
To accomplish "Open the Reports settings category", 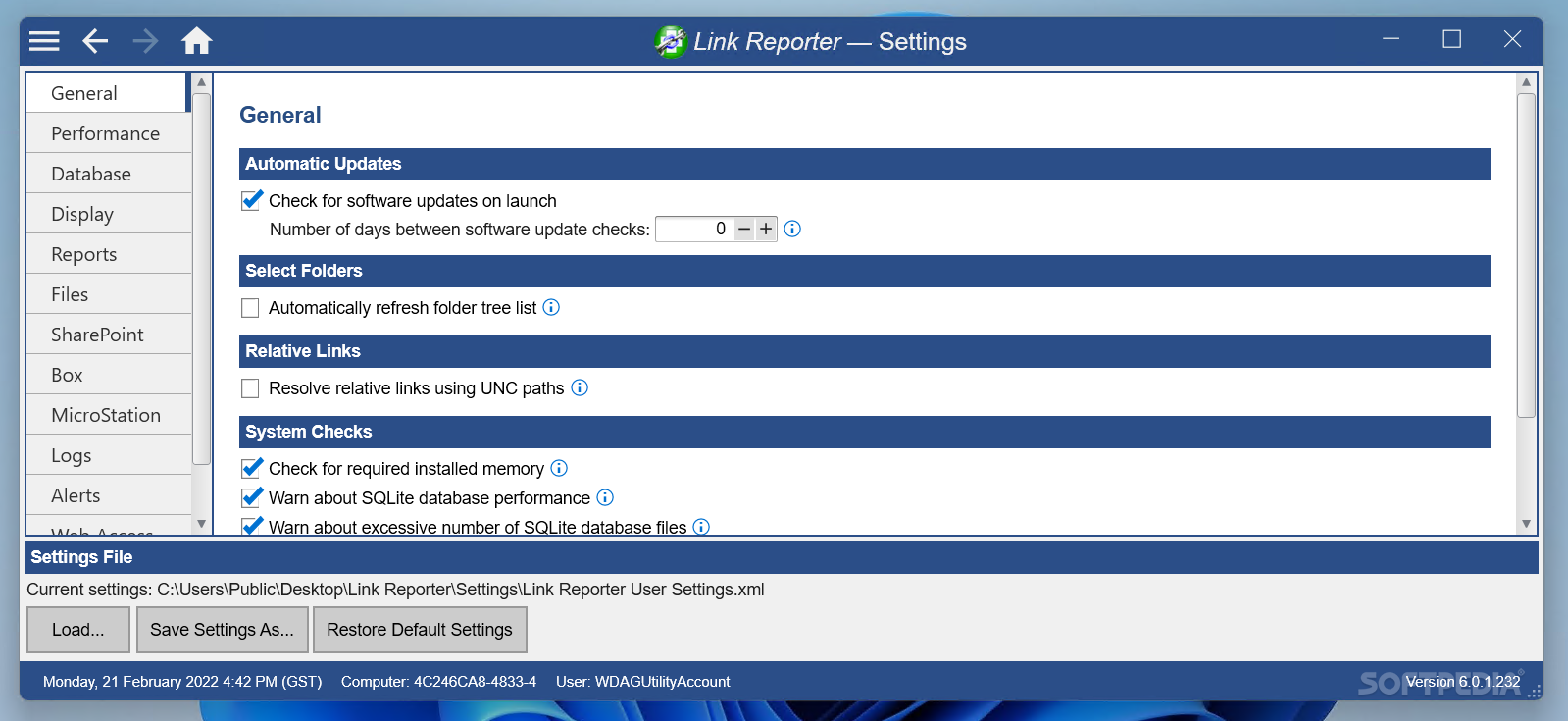I will [x=108, y=254].
